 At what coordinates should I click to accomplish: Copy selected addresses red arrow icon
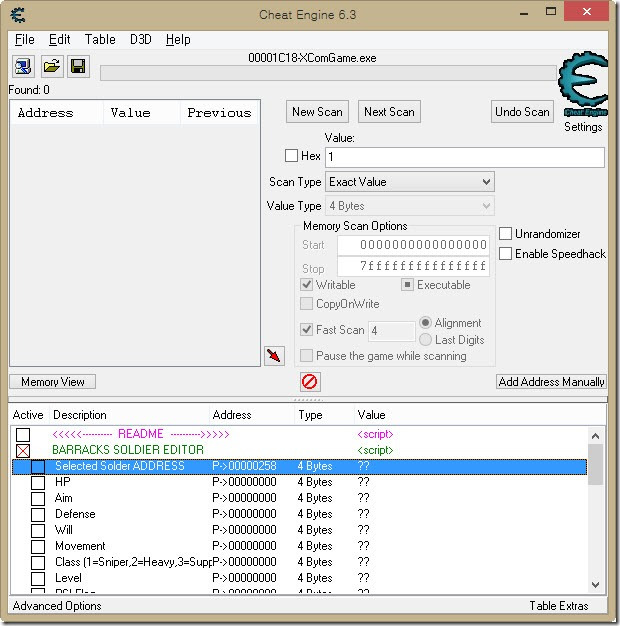274,355
